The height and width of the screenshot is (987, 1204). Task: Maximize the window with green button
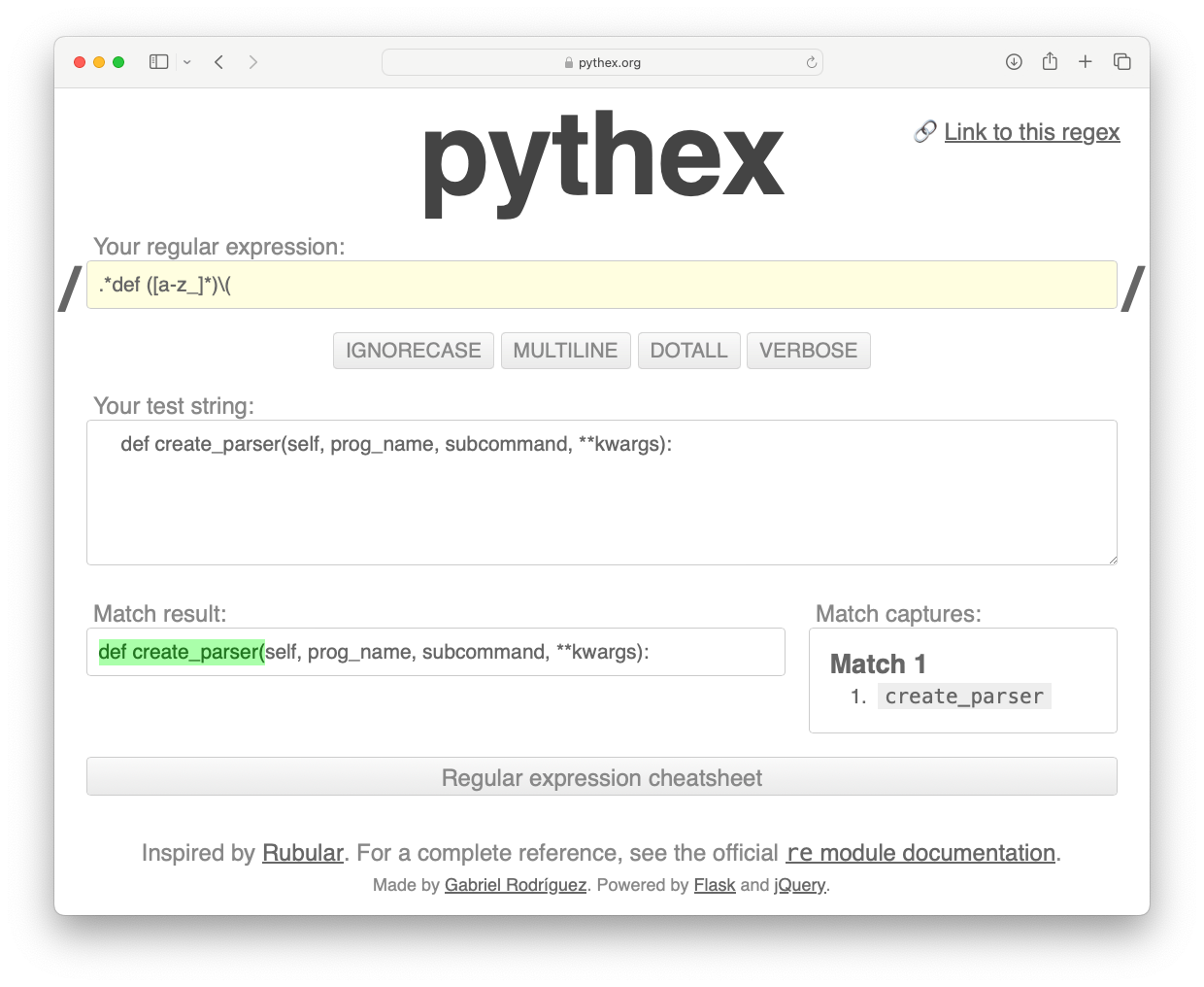[118, 62]
